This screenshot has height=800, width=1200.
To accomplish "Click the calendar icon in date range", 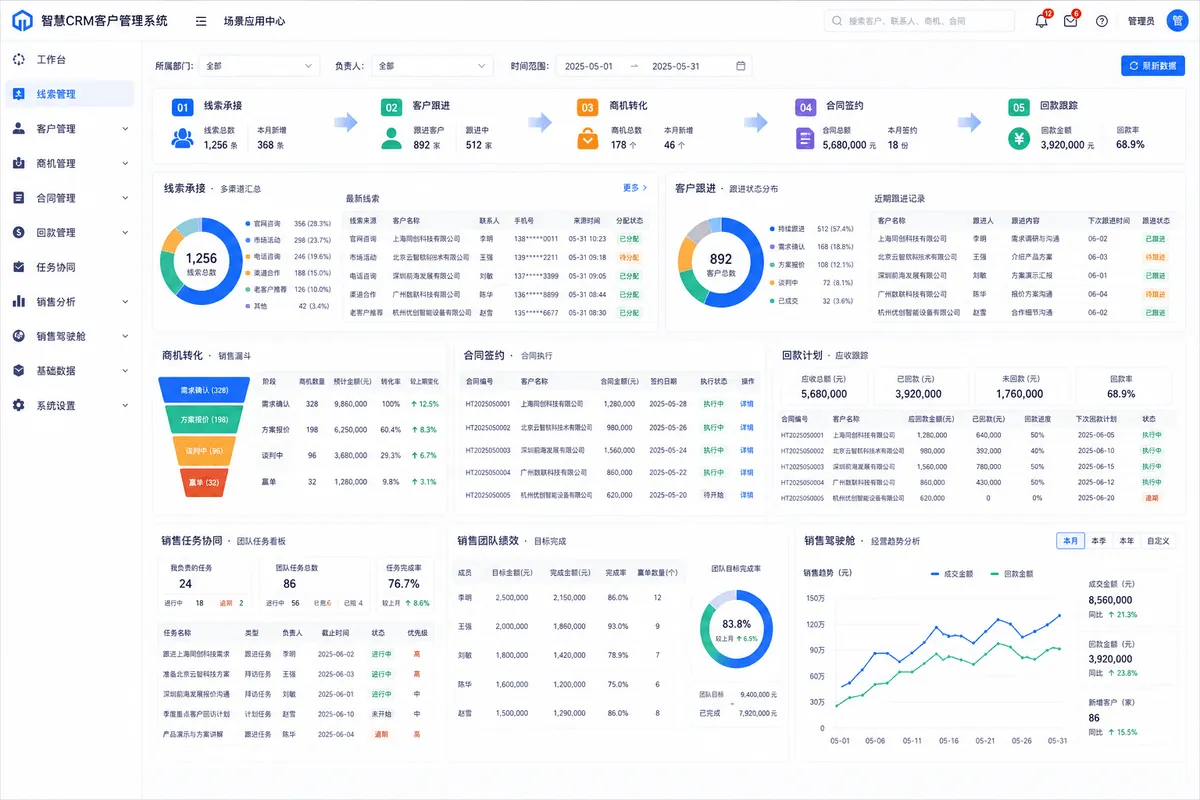I will coord(741,66).
